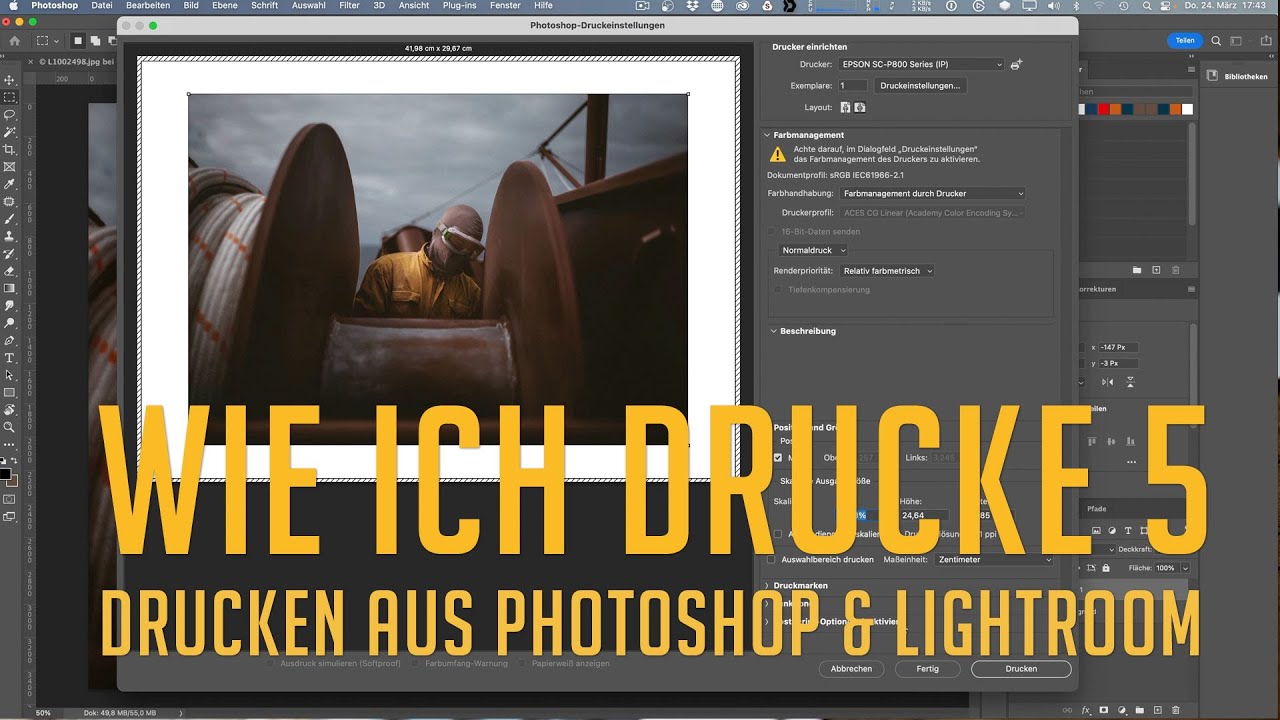
Task: Flip vertically icon in properties panel
Action: (1131, 382)
